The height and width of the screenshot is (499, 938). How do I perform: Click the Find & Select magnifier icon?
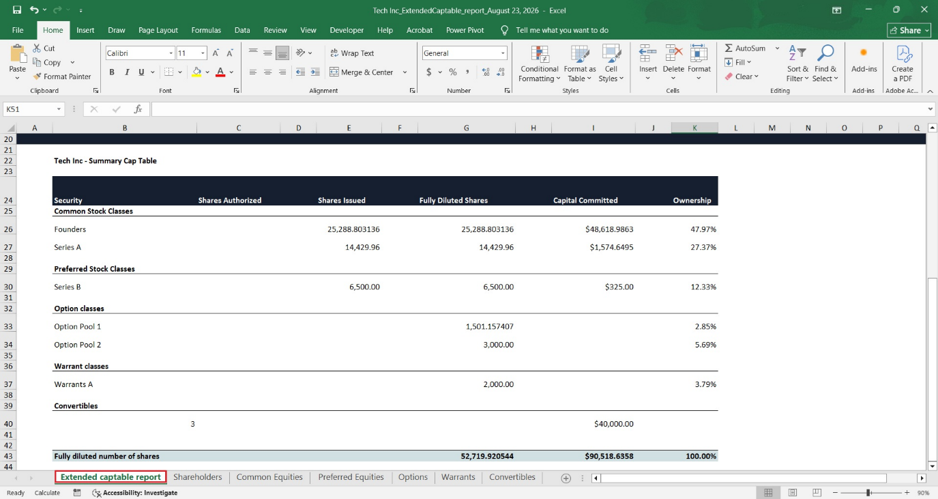826,53
